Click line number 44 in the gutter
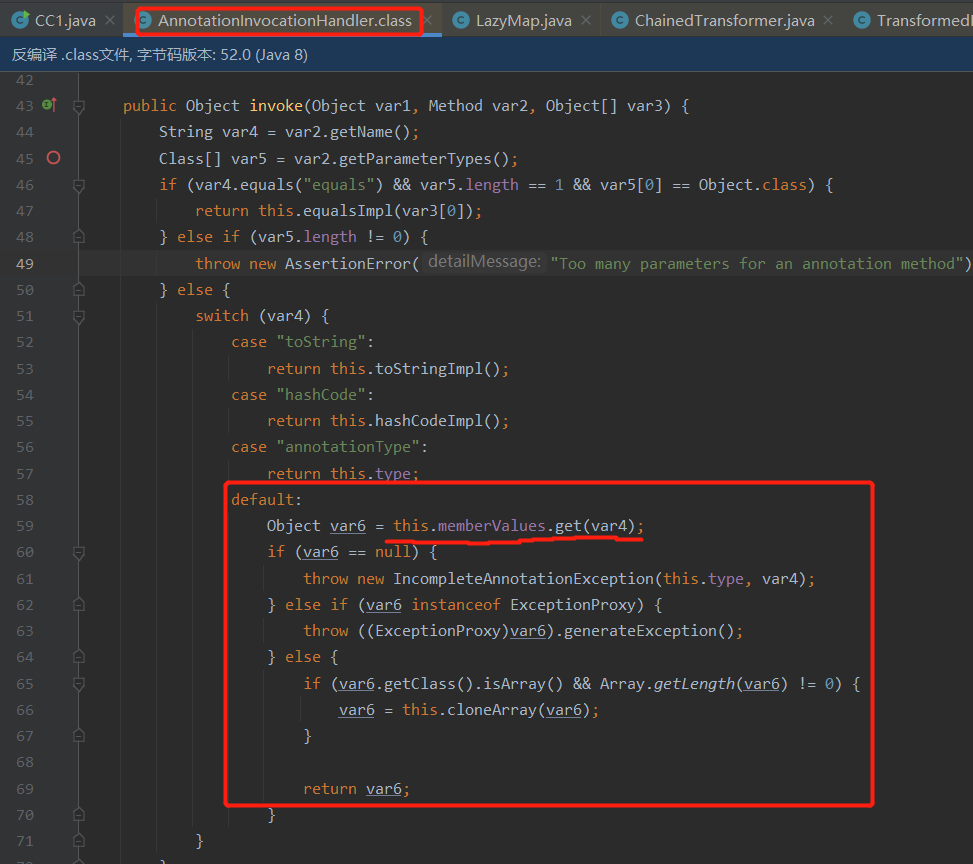The image size is (973, 864). (25, 132)
